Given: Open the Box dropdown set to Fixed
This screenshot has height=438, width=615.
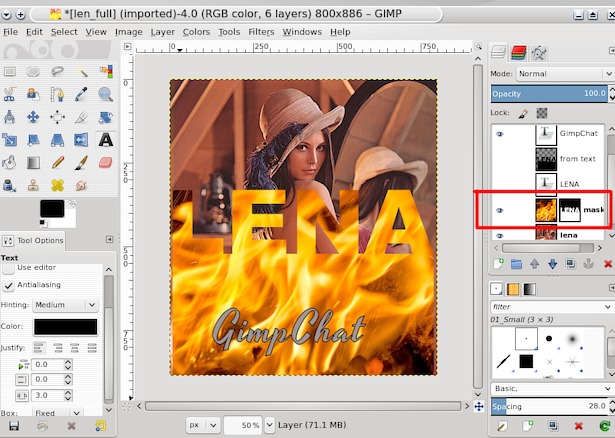Looking at the screenshot, I should coord(57,413).
